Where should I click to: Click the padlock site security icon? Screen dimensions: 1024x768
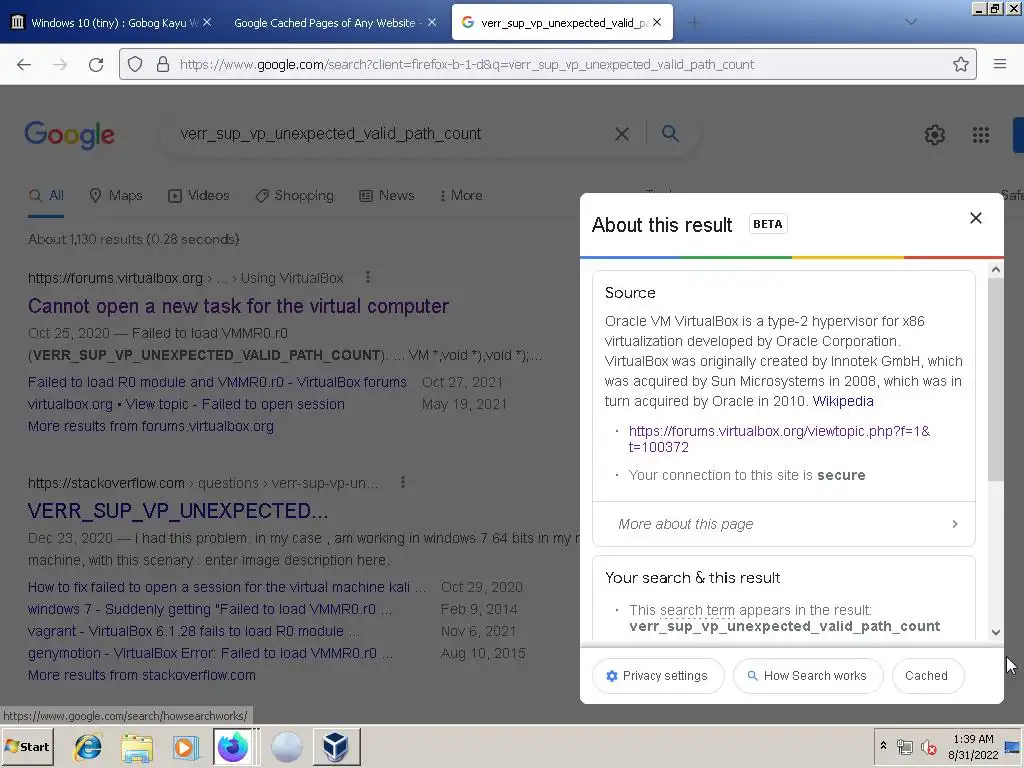[x=163, y=65]
